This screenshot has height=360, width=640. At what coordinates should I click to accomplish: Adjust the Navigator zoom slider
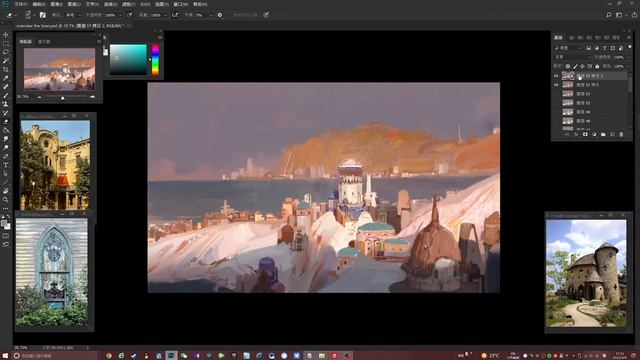pyautogui.click(x=62, y=98)
